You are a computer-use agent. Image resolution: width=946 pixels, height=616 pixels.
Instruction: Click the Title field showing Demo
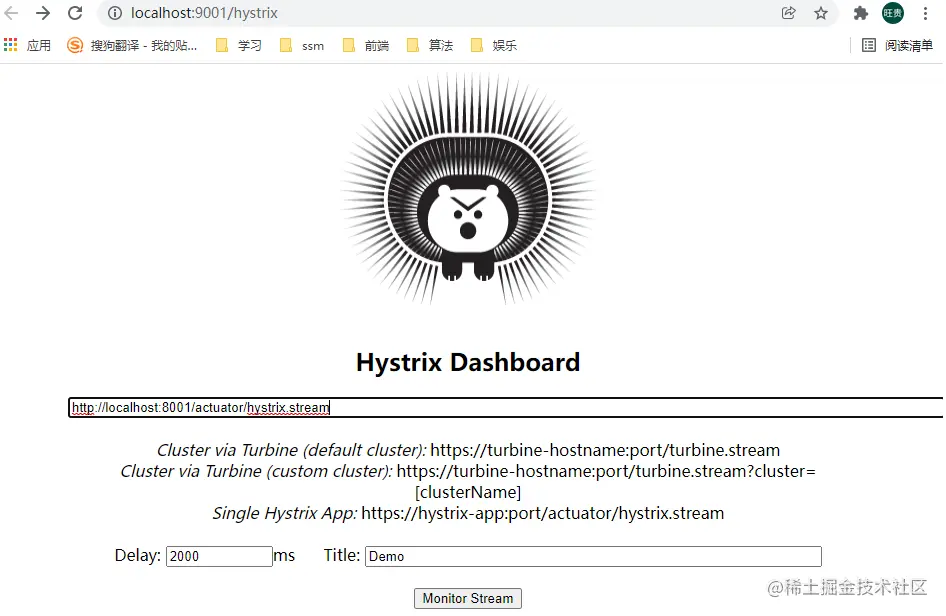point(593,556)
